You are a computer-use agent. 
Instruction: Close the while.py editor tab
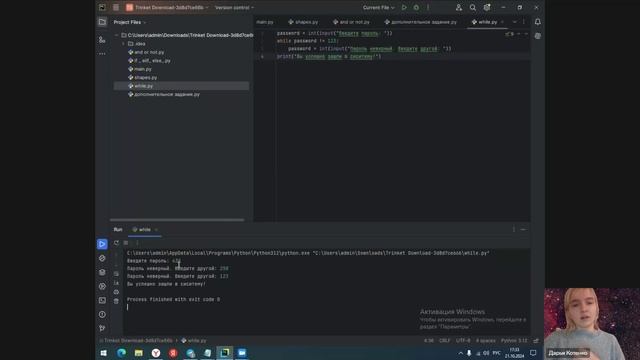pyautogui.click(x=502, y=22)
